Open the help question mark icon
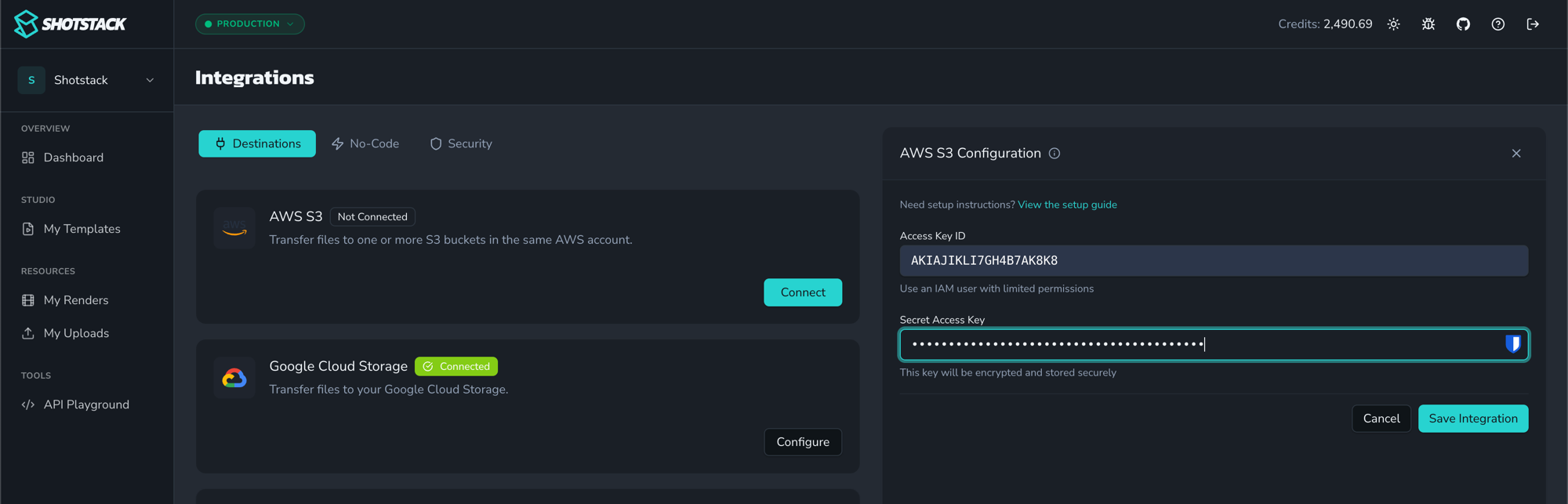The width and height of the screenshot is (1568, 504). coord(1497,24)
